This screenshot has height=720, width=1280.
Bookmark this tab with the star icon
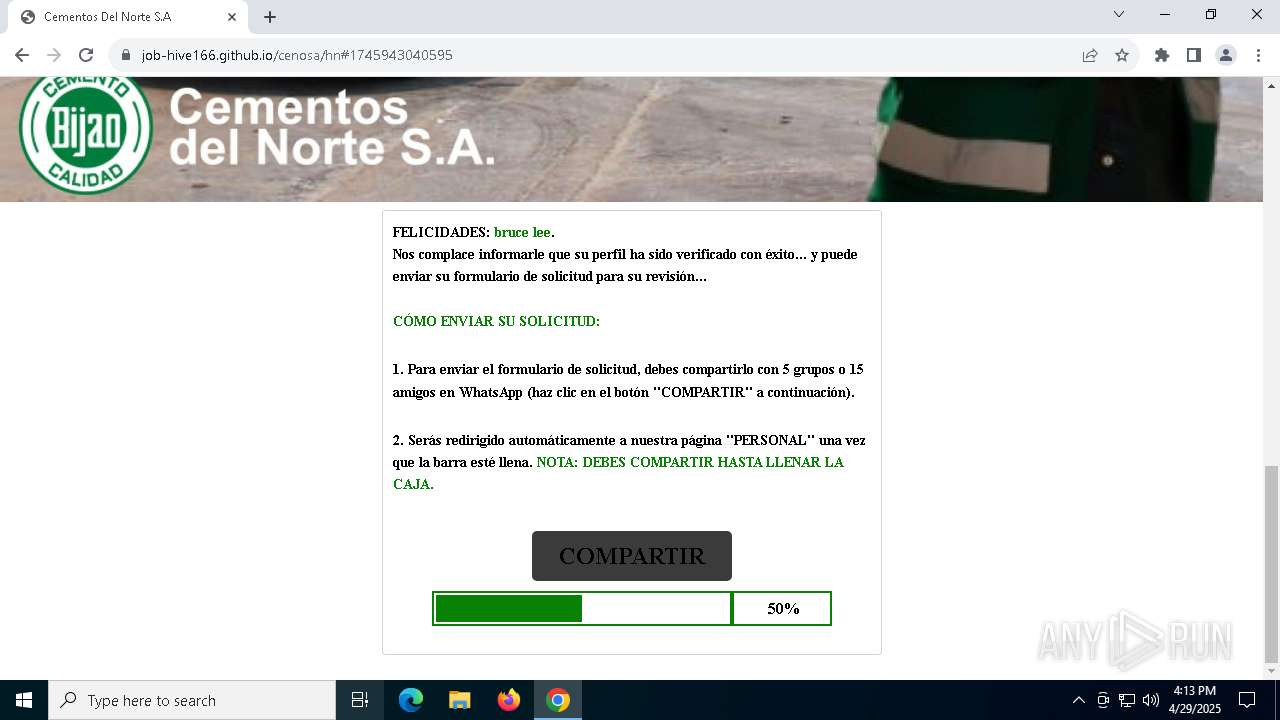point(1122,55)
